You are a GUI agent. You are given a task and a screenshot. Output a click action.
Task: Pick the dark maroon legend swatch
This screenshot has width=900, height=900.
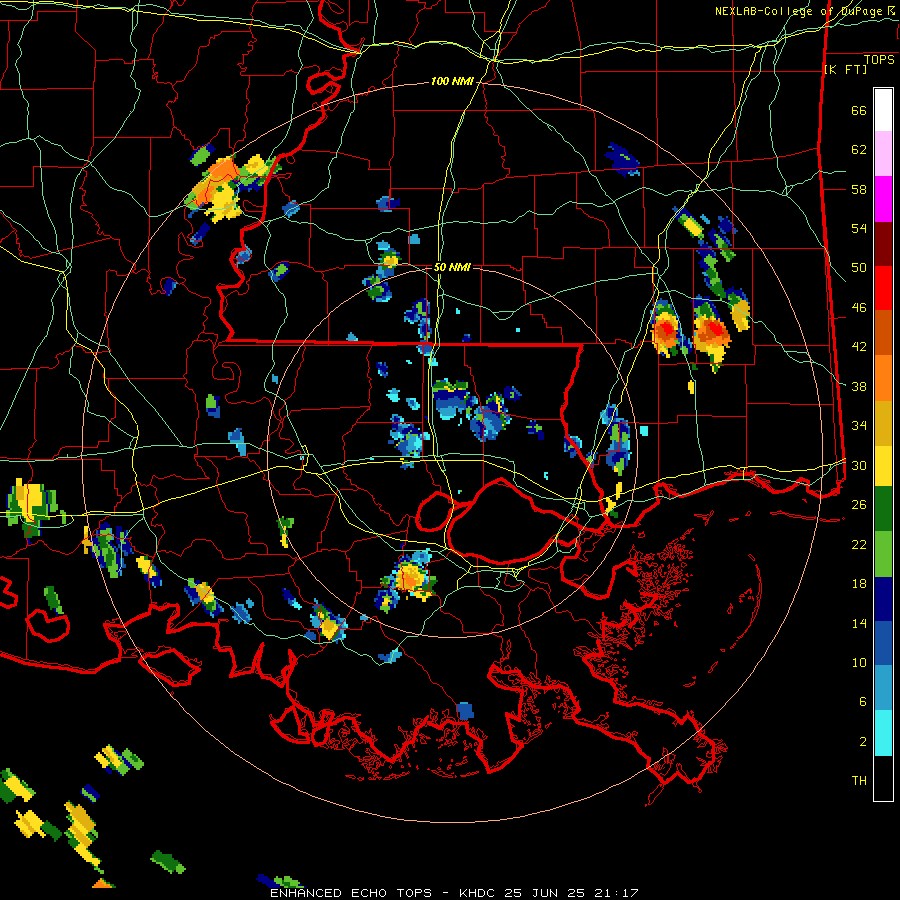883,243
